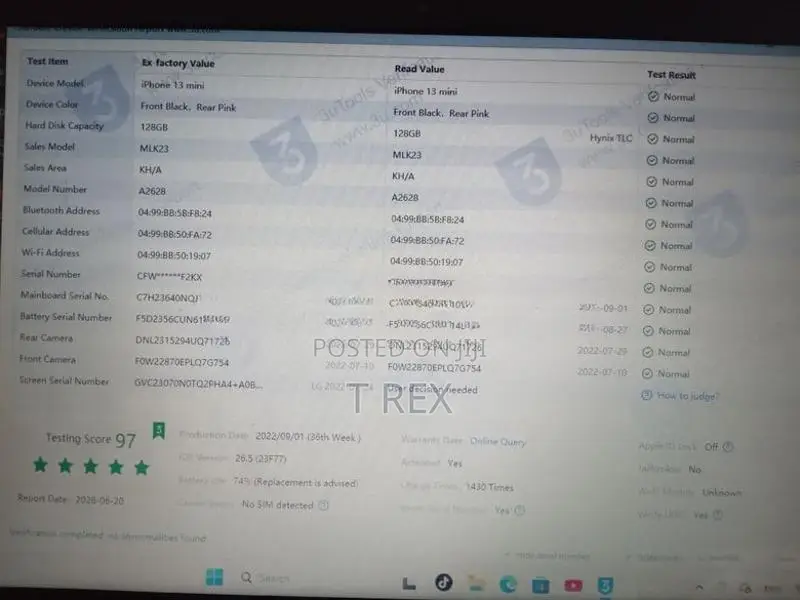Click the Test Item column header
The width and height of the screenshot is (800, 600).
coord(47,61)
